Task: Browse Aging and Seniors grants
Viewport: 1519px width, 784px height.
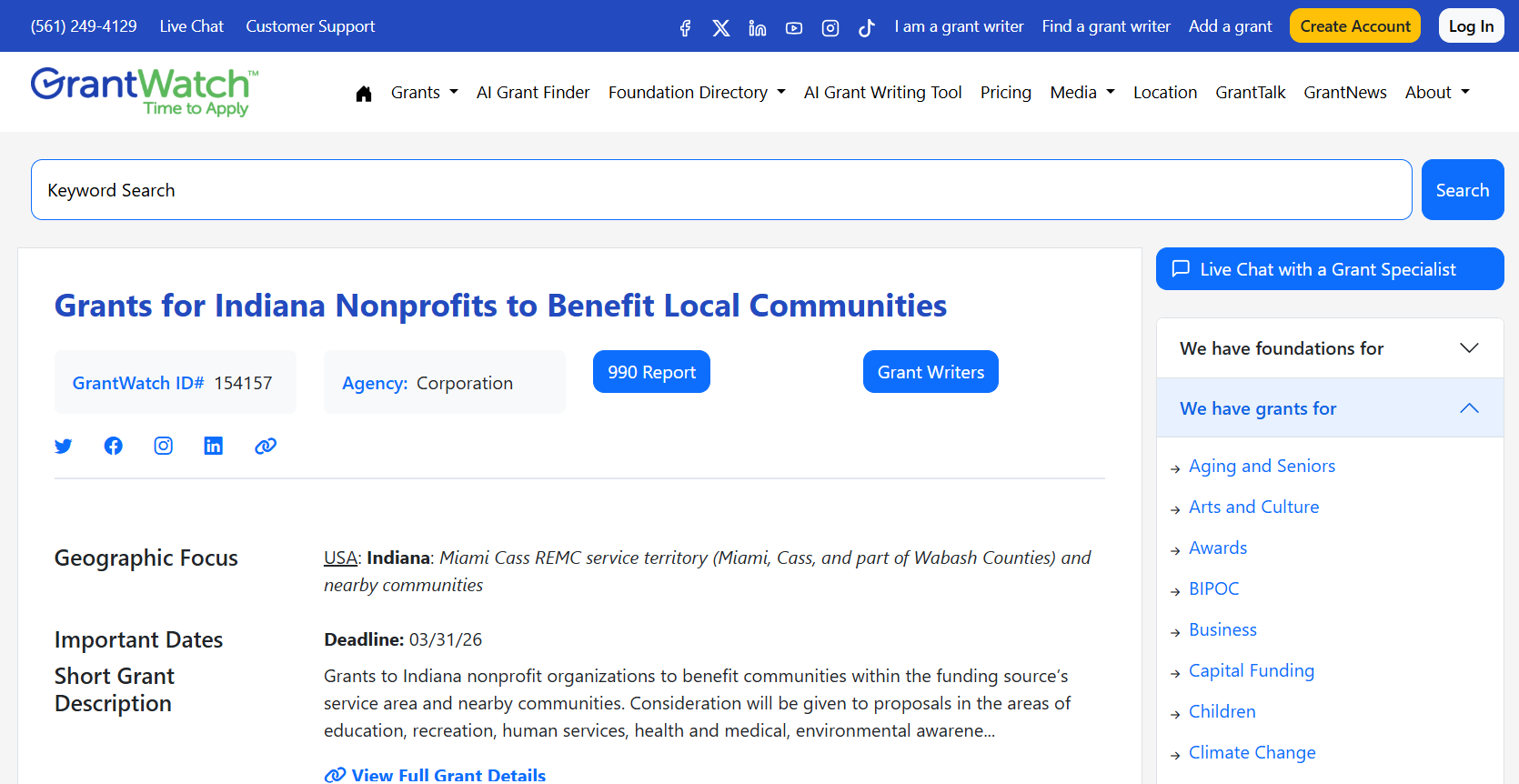Action: pyautogui.click(x=1262, y=466)
